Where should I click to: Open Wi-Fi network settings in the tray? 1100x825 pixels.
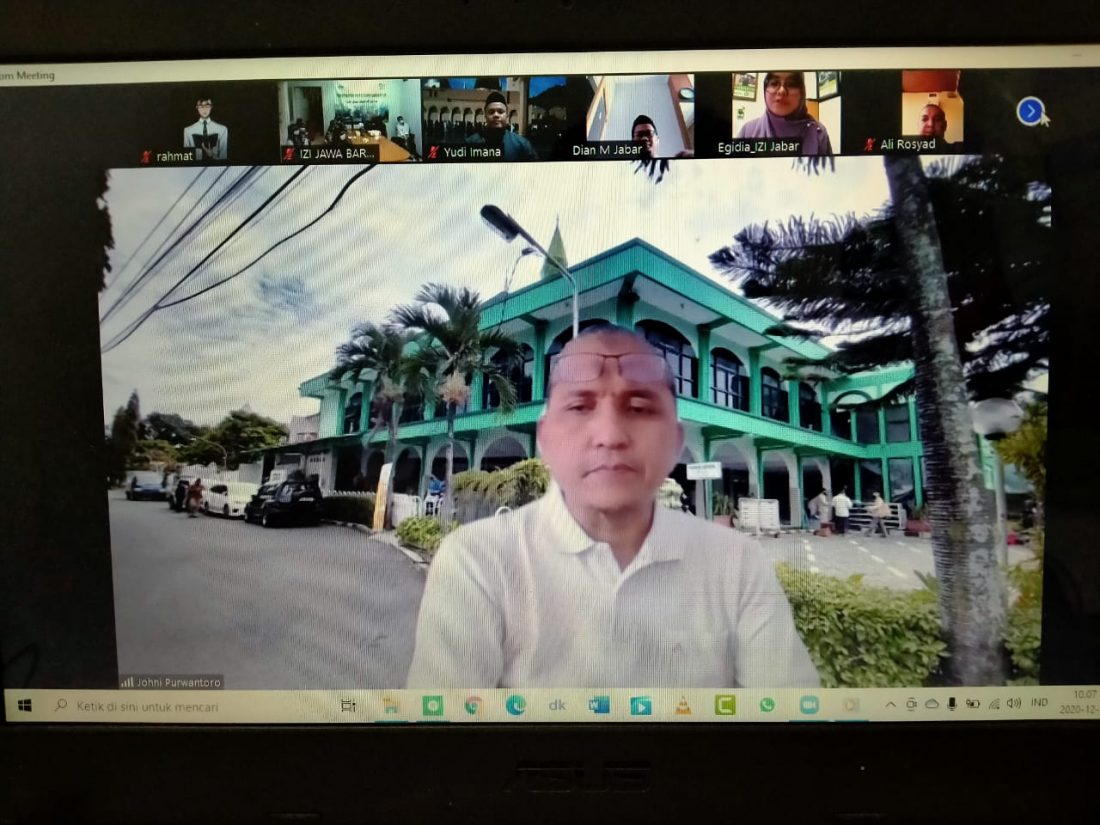coord(993,703)
